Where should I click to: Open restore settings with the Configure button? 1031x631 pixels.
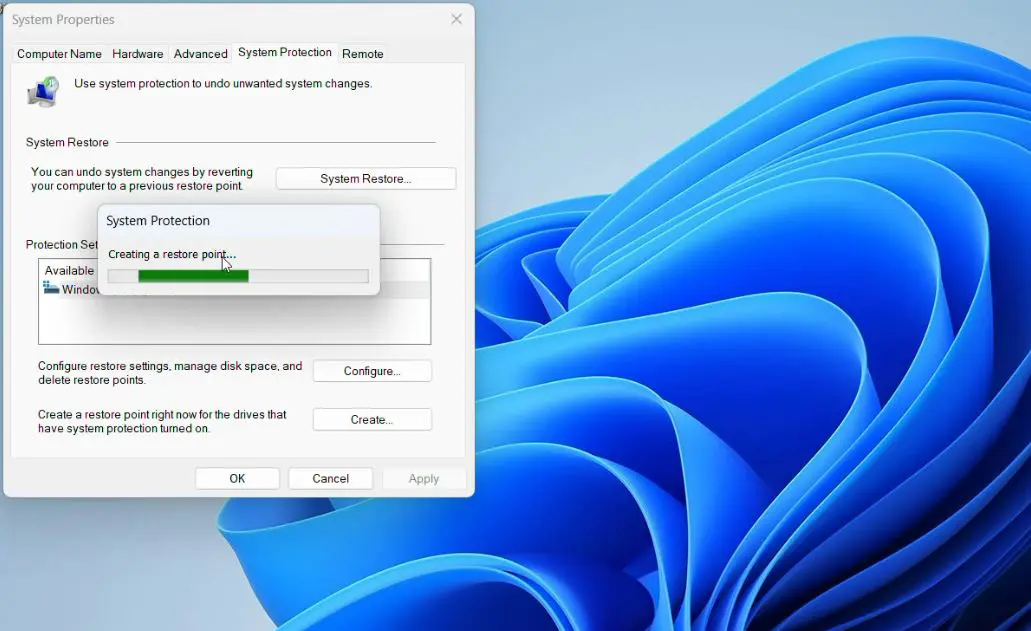(371, 370)
